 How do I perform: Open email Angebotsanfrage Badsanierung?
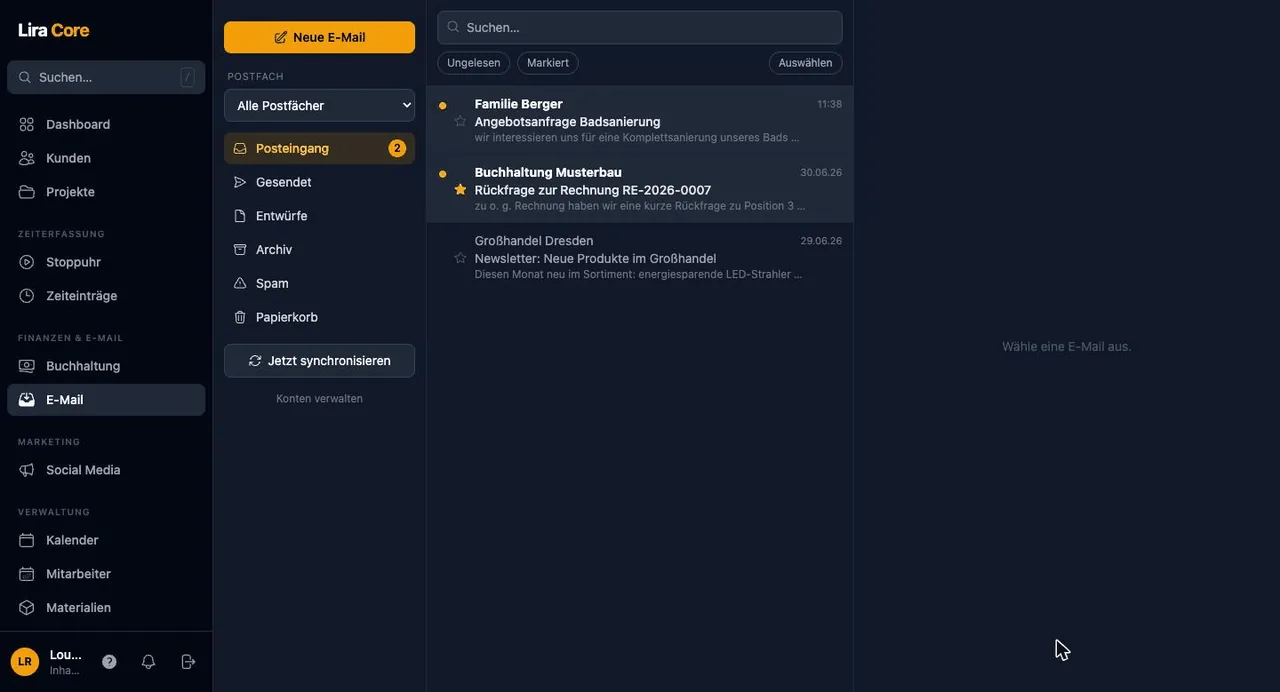click(640, 120)
